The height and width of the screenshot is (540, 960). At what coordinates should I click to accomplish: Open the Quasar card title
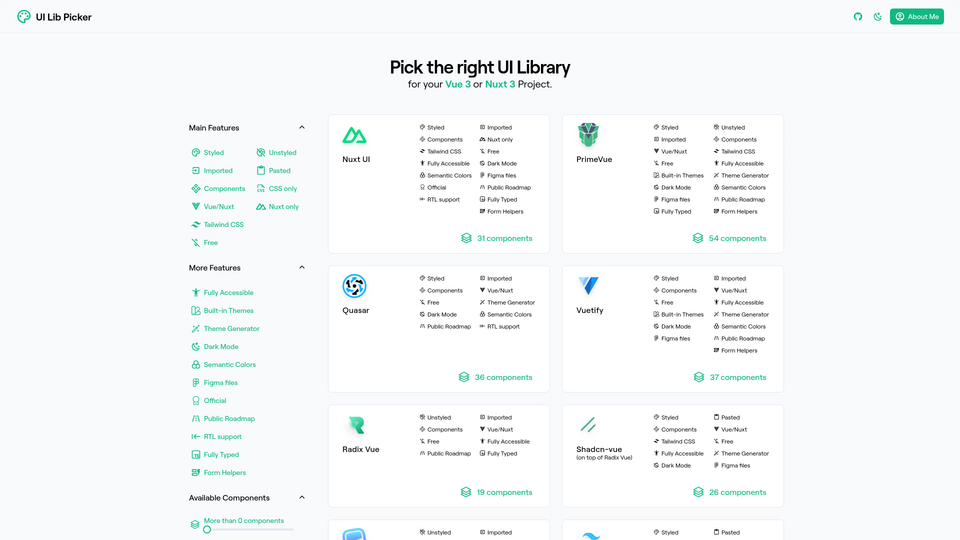coord(356,310)
